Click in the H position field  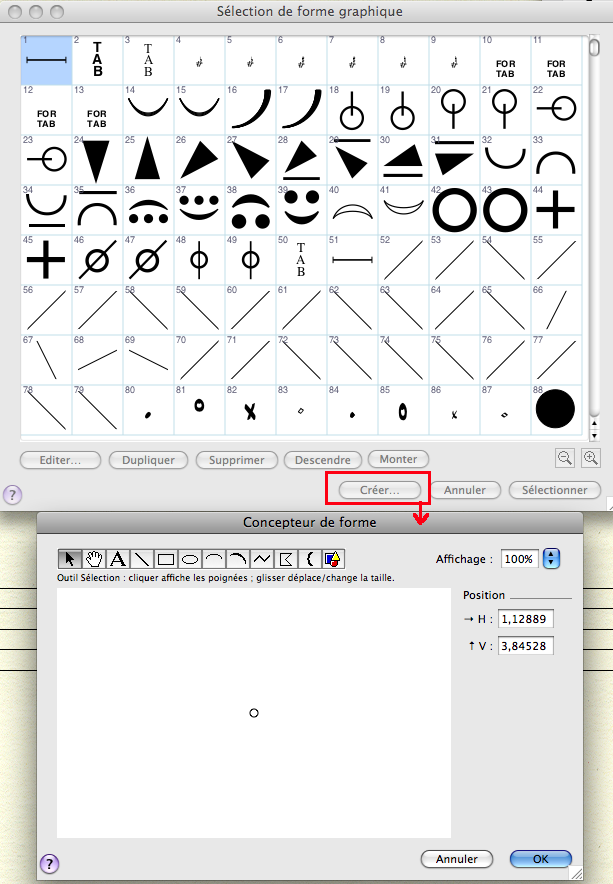point(525,619)
